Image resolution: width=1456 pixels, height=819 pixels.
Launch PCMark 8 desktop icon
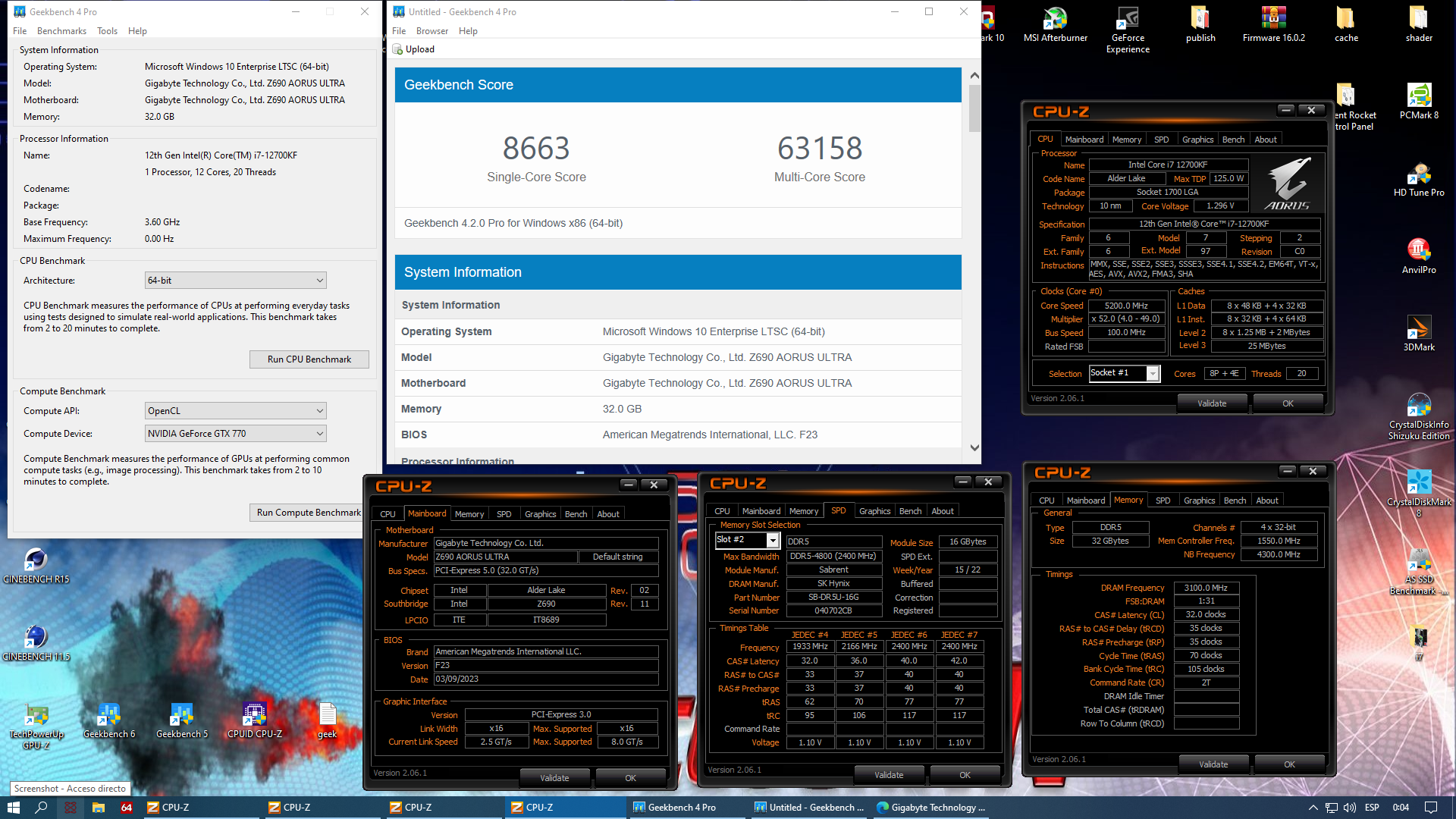pos(1419,102)
